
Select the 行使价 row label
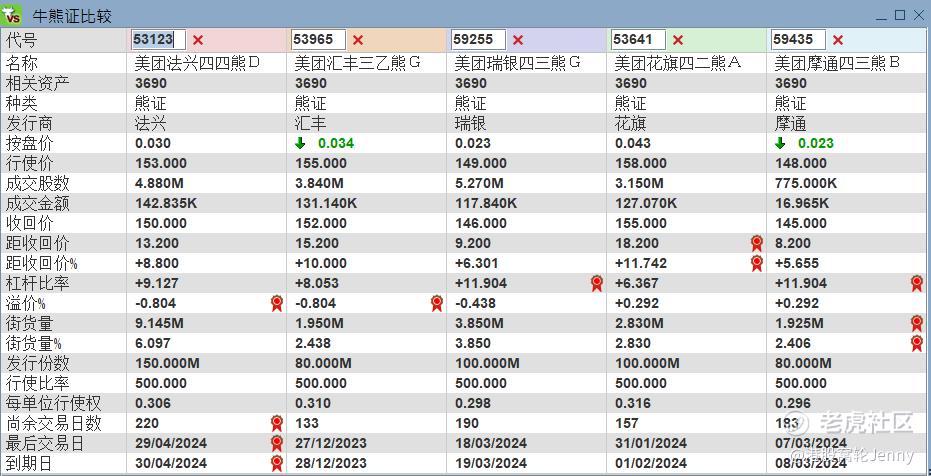click(x=29, y=163)
